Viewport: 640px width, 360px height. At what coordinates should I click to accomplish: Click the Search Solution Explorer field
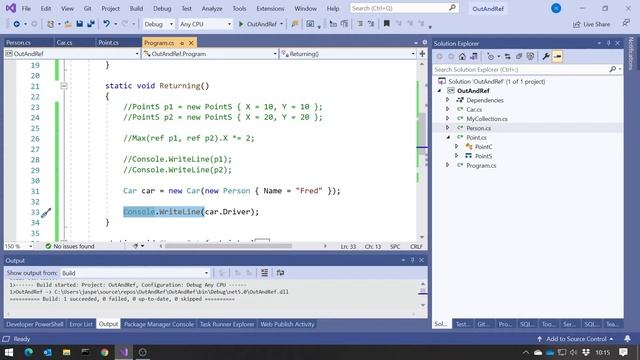[x=527, y=69]
